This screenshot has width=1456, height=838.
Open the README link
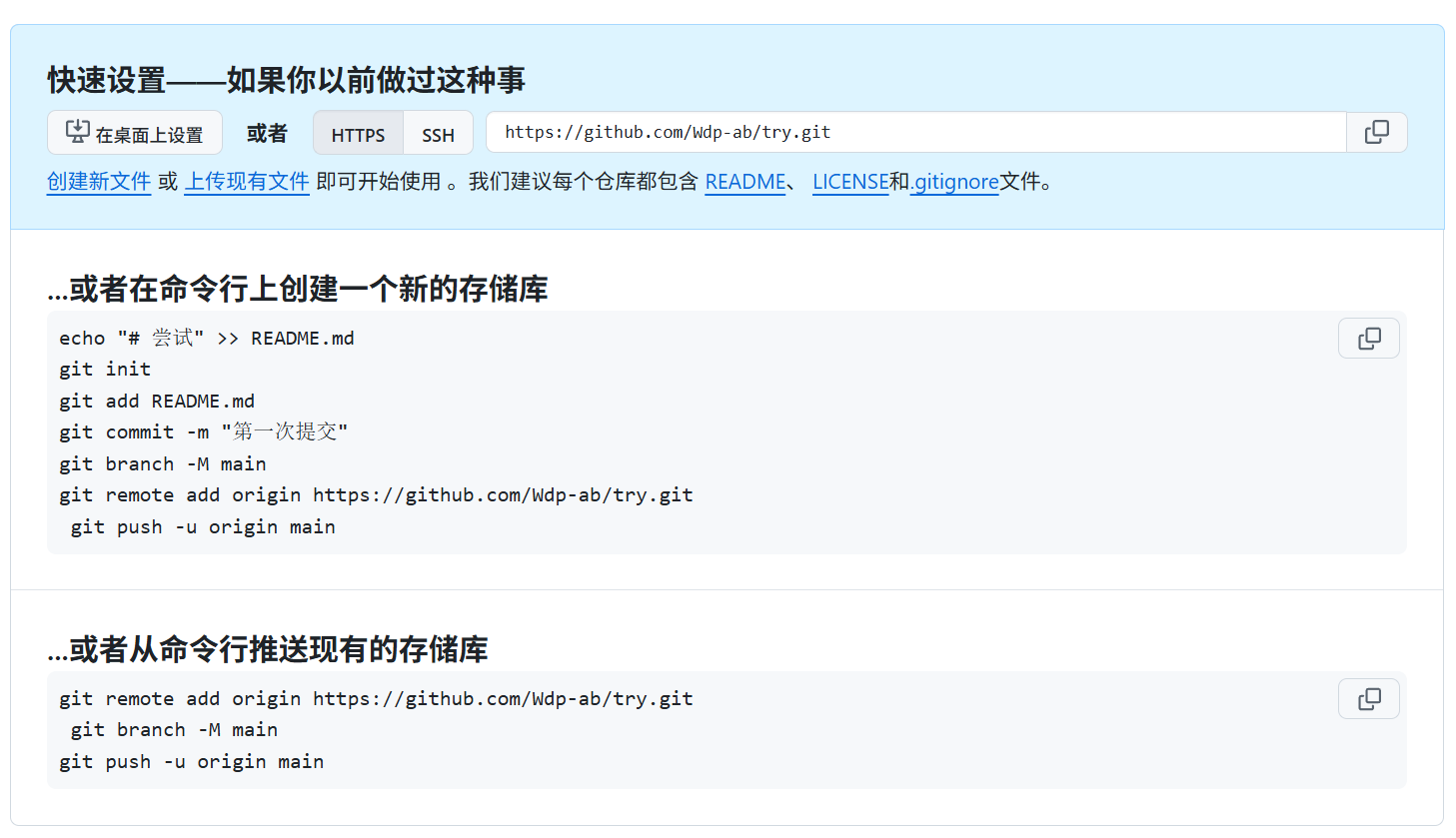[x=745, y=182]
